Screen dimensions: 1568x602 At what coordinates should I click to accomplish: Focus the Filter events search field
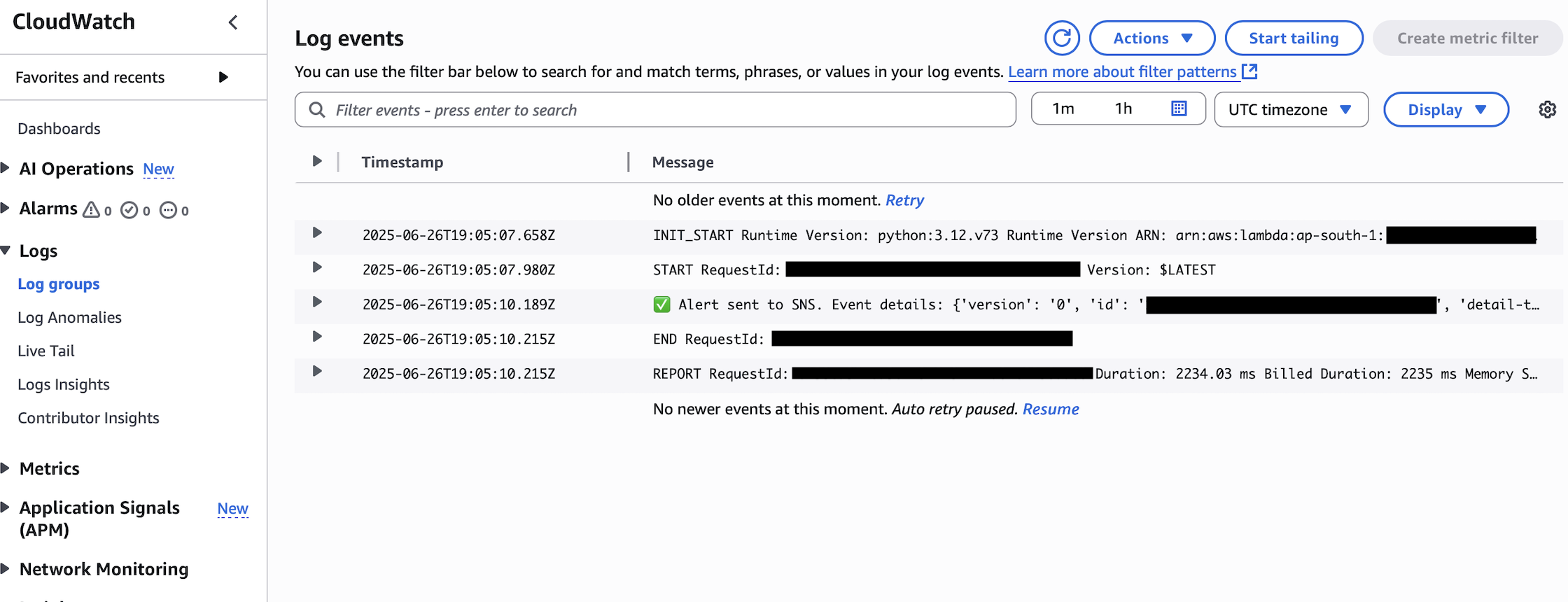(655, 110)
